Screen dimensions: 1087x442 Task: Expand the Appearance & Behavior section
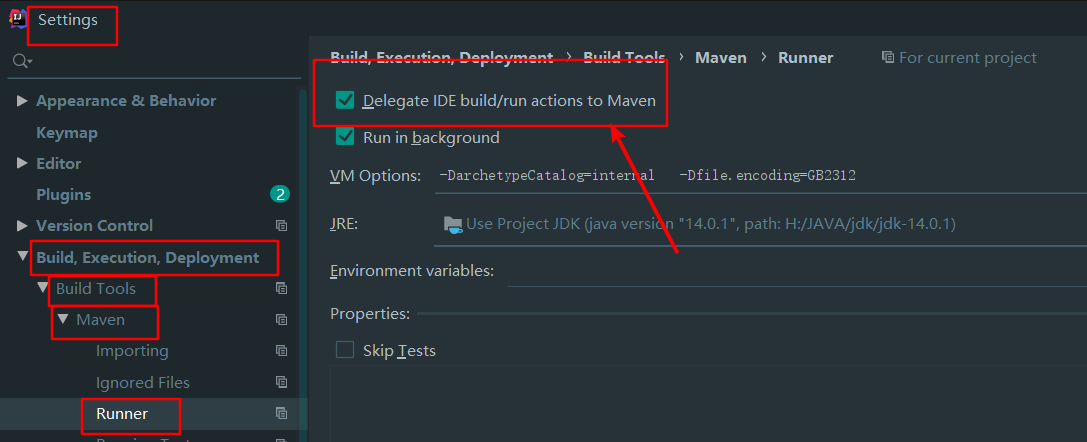click(x=22, y=101)
